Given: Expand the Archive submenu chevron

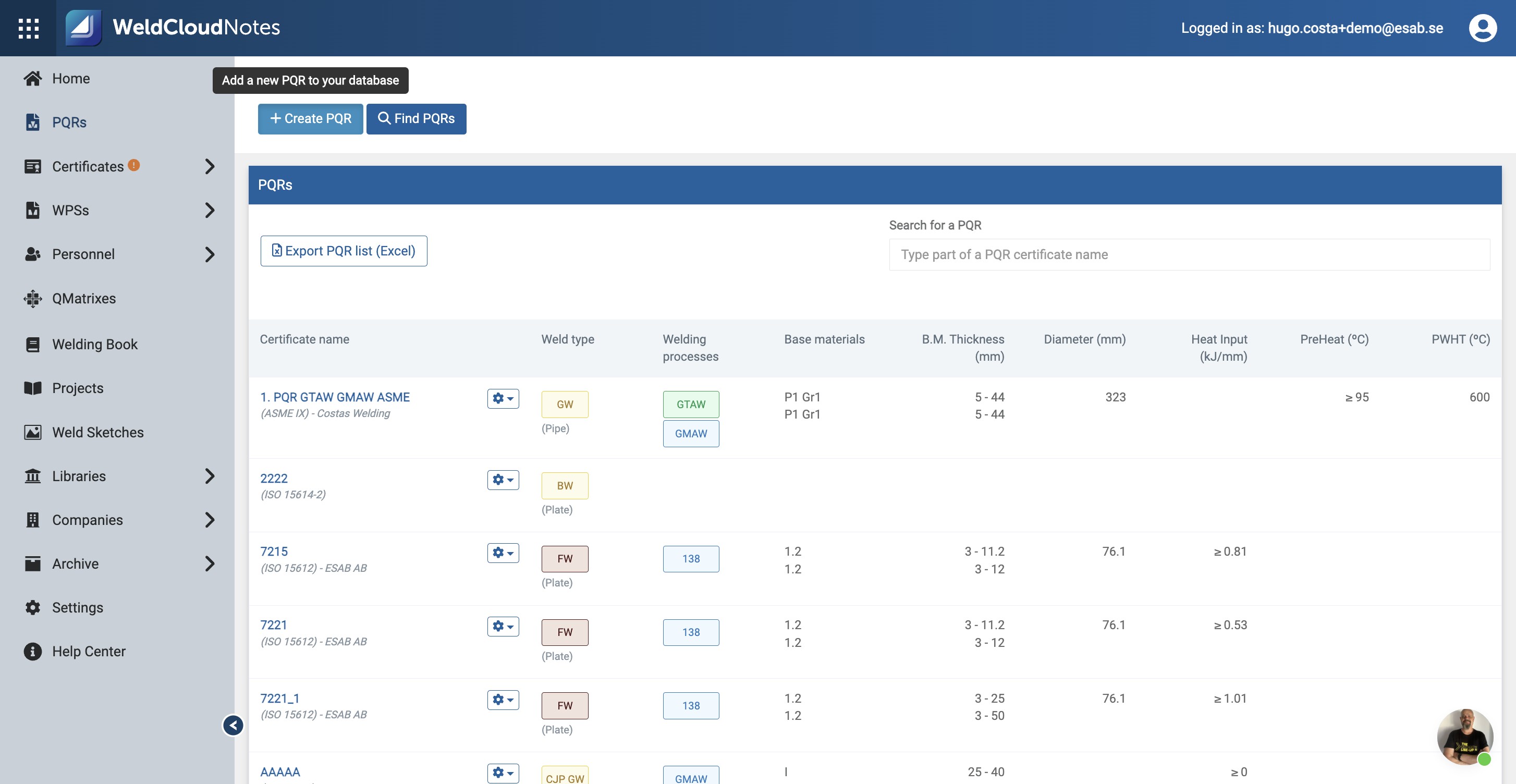Looking at the screenshot, I should coord(210,564).
